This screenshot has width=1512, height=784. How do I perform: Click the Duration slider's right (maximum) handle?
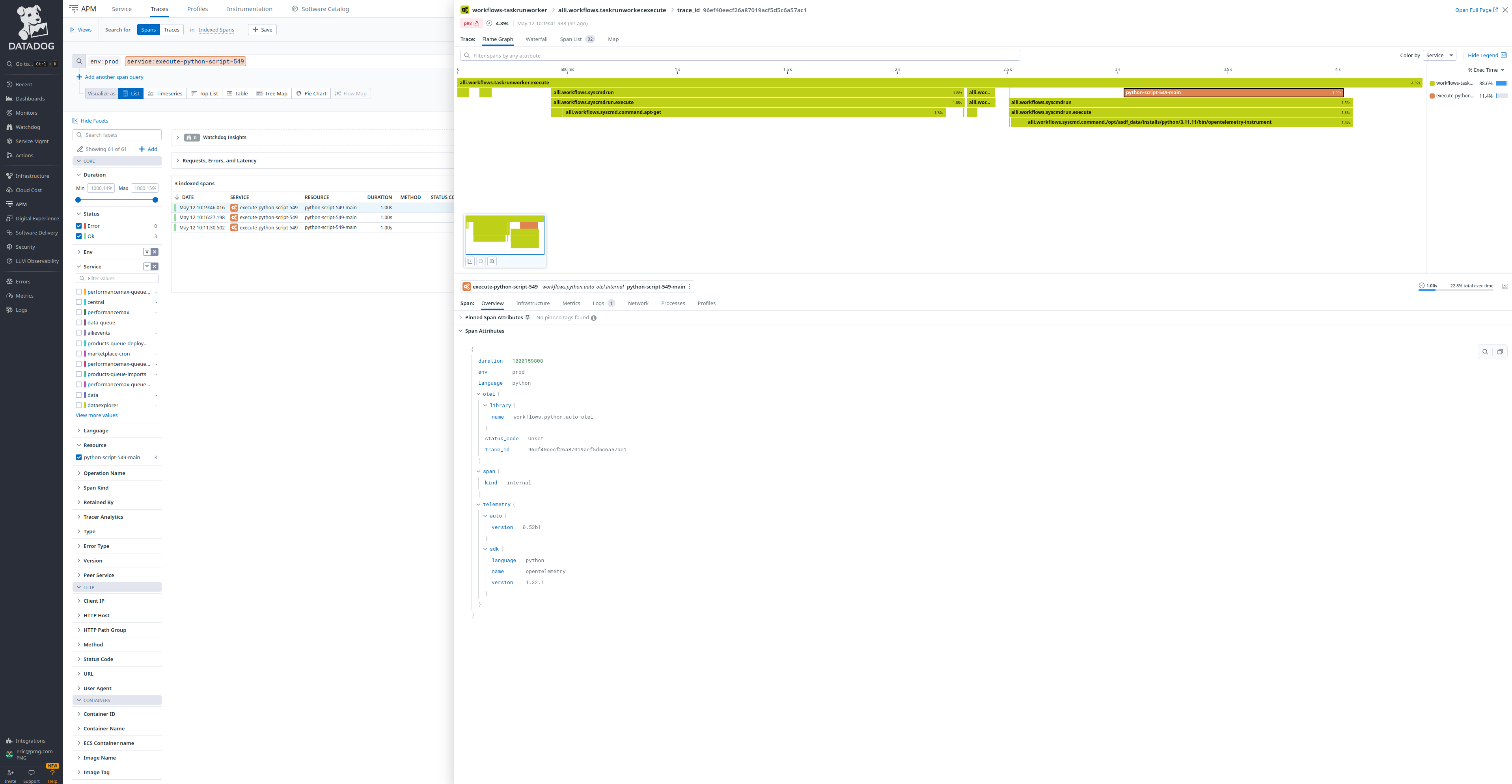155,200
